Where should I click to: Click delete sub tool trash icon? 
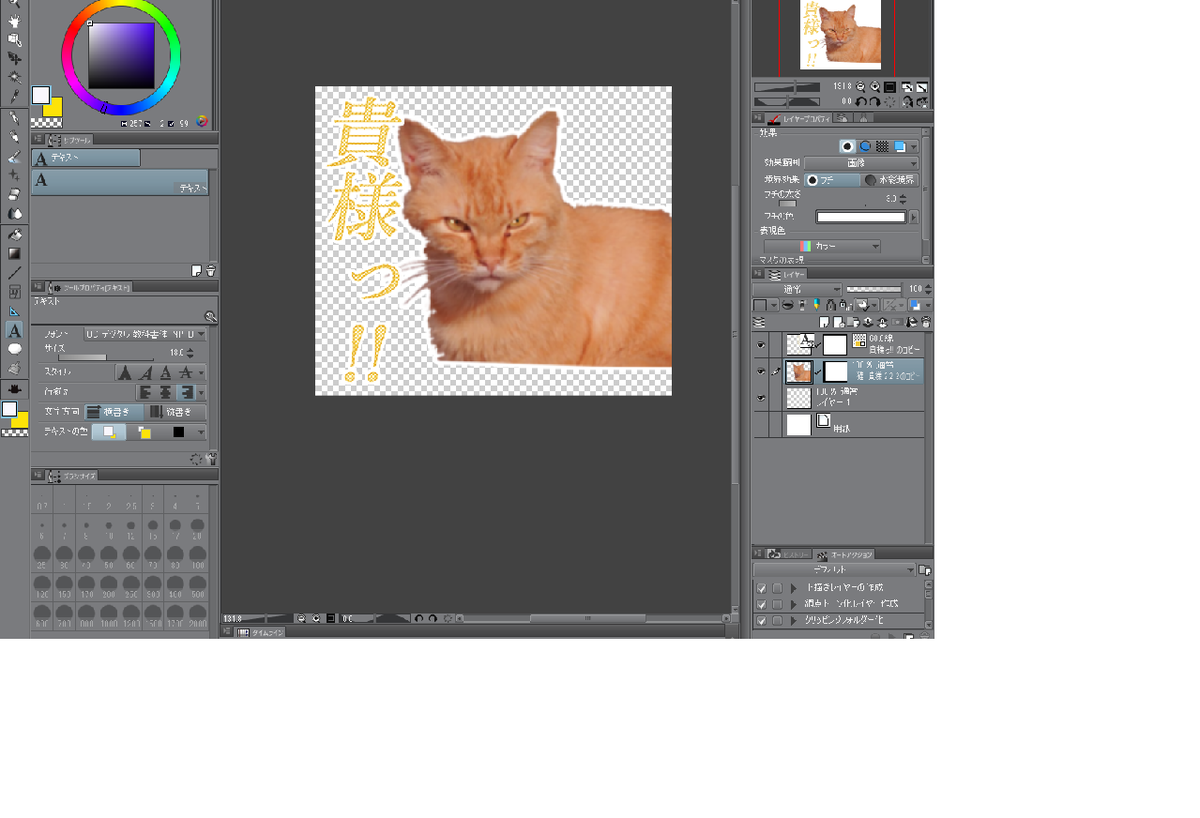pyautogui.click(x=211, y=271)
